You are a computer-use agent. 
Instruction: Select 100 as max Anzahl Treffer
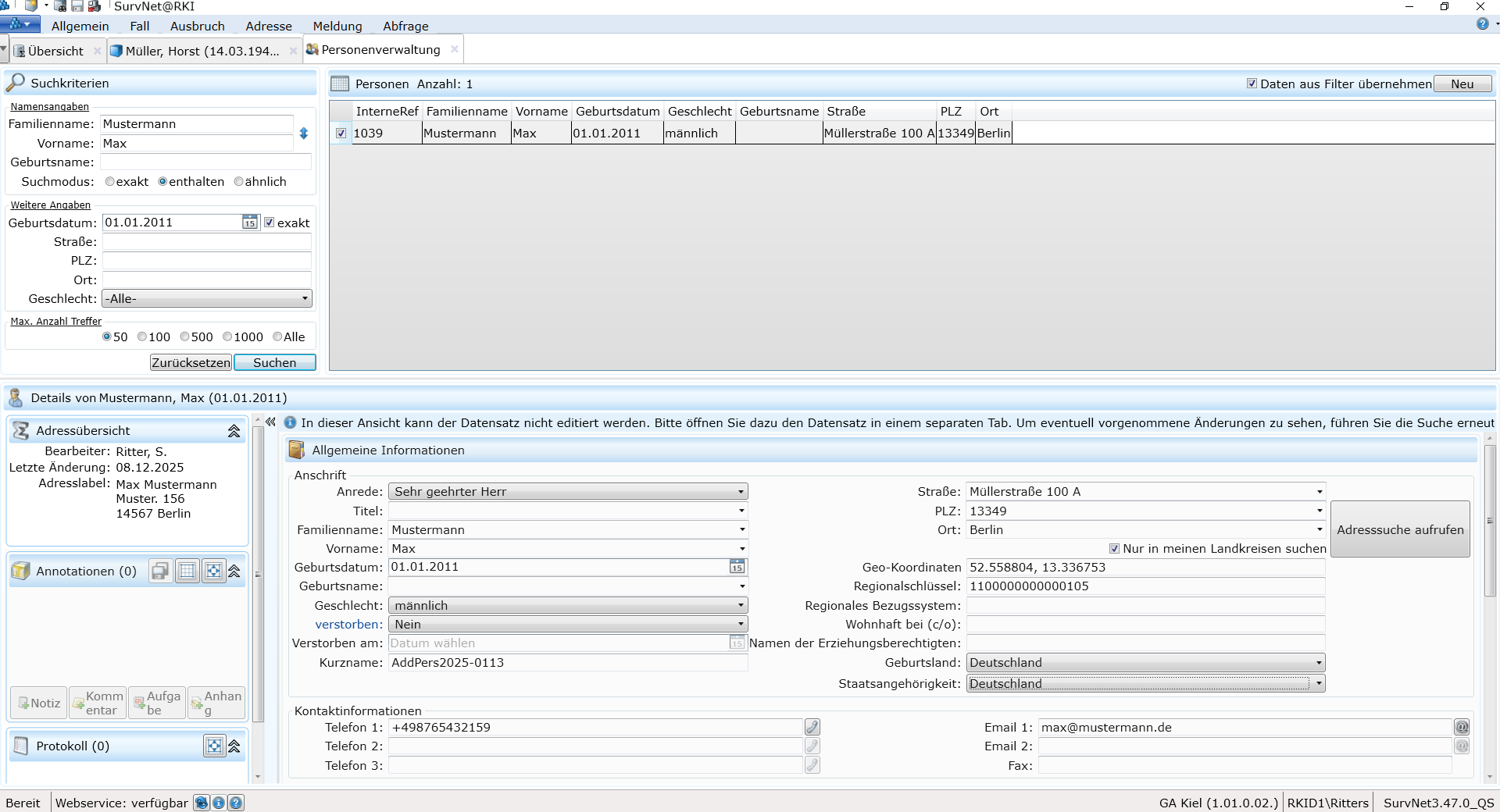point(142,337)
